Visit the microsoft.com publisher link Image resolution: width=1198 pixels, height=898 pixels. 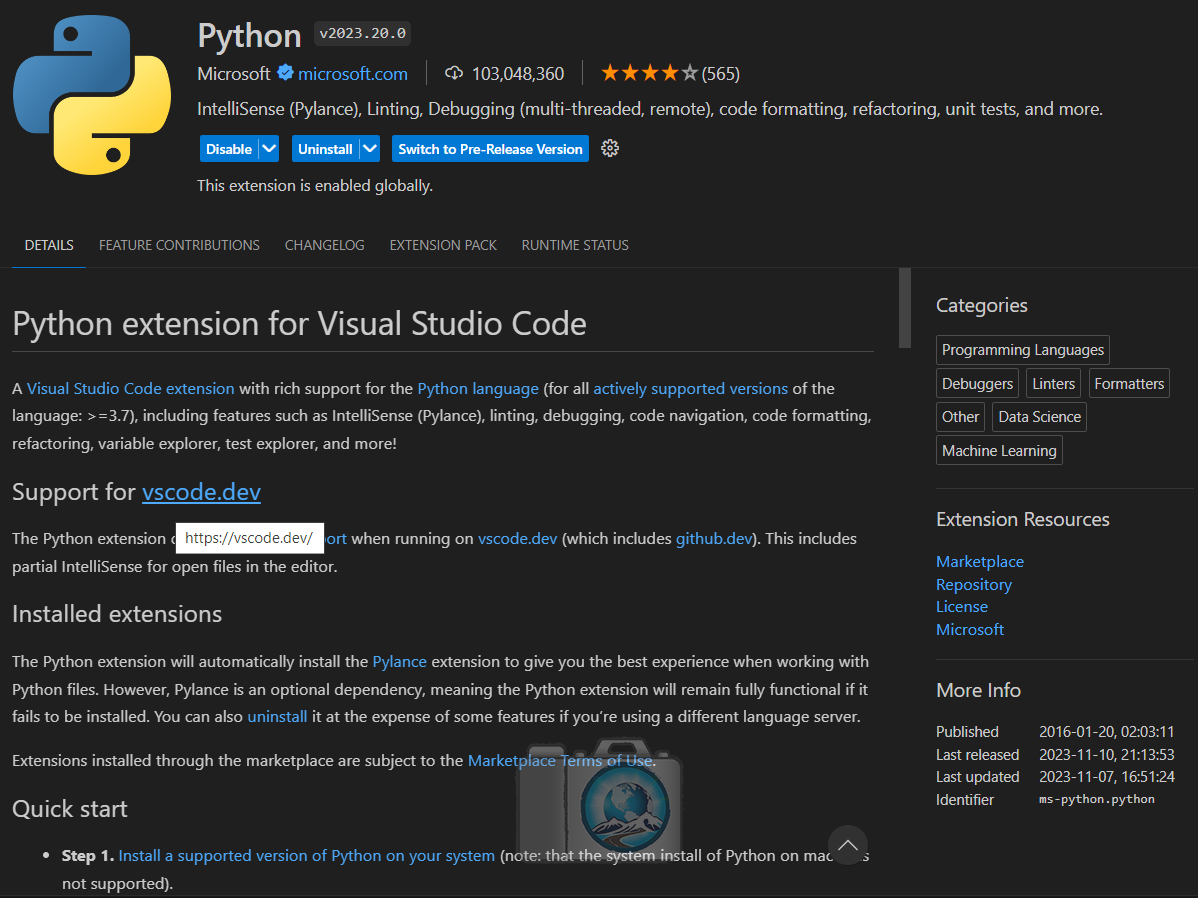(355, 73)
